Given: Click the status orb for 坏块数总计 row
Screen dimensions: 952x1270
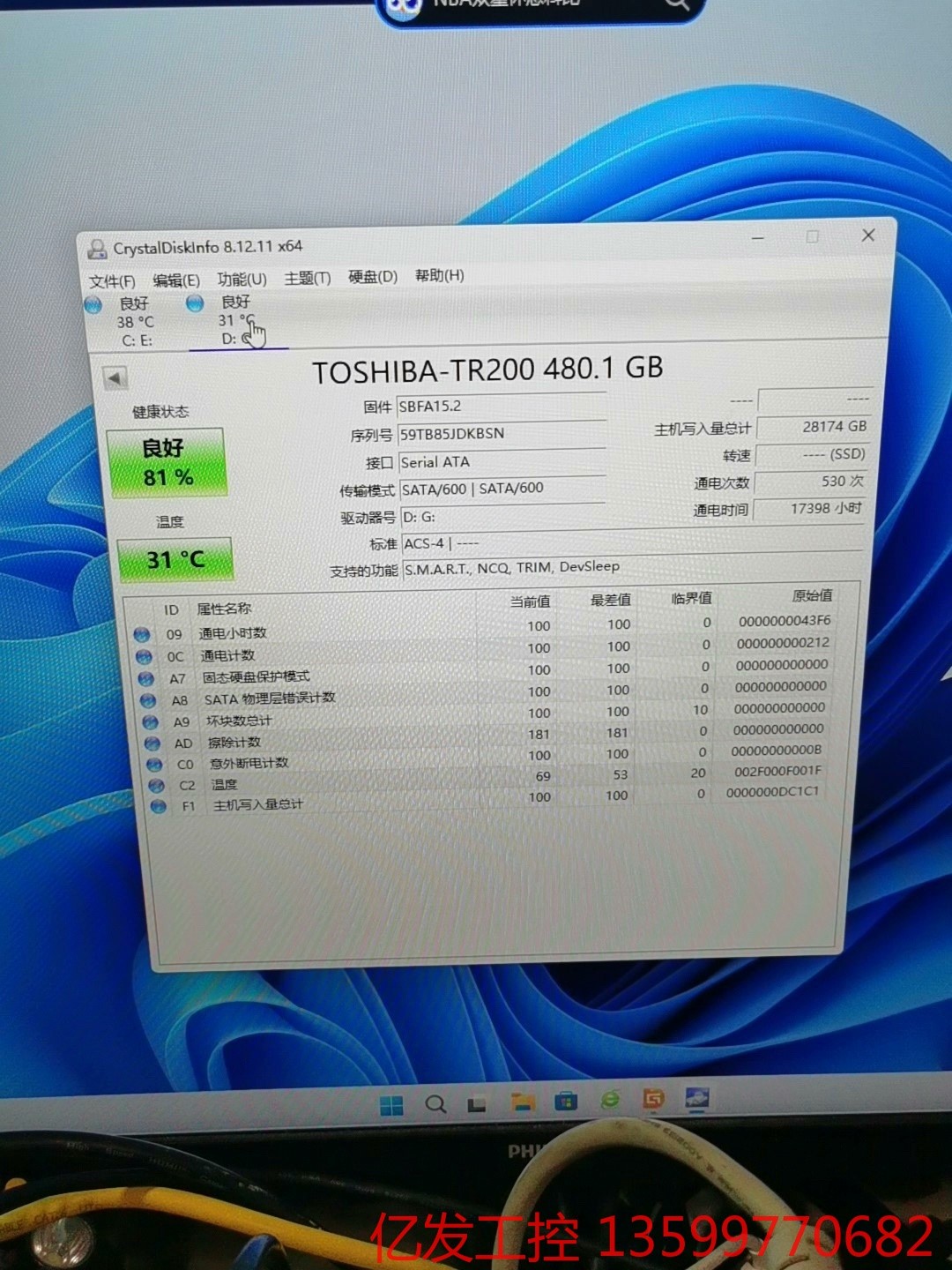Looking at the screenshot, I should click(x=151, y=721).
